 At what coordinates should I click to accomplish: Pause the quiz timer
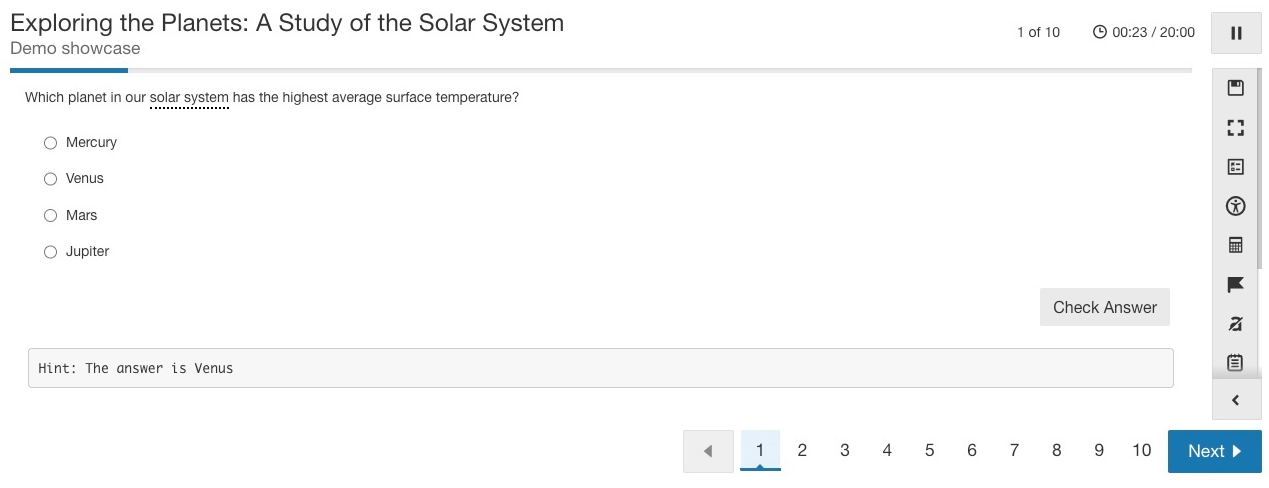coord(1236,33)
